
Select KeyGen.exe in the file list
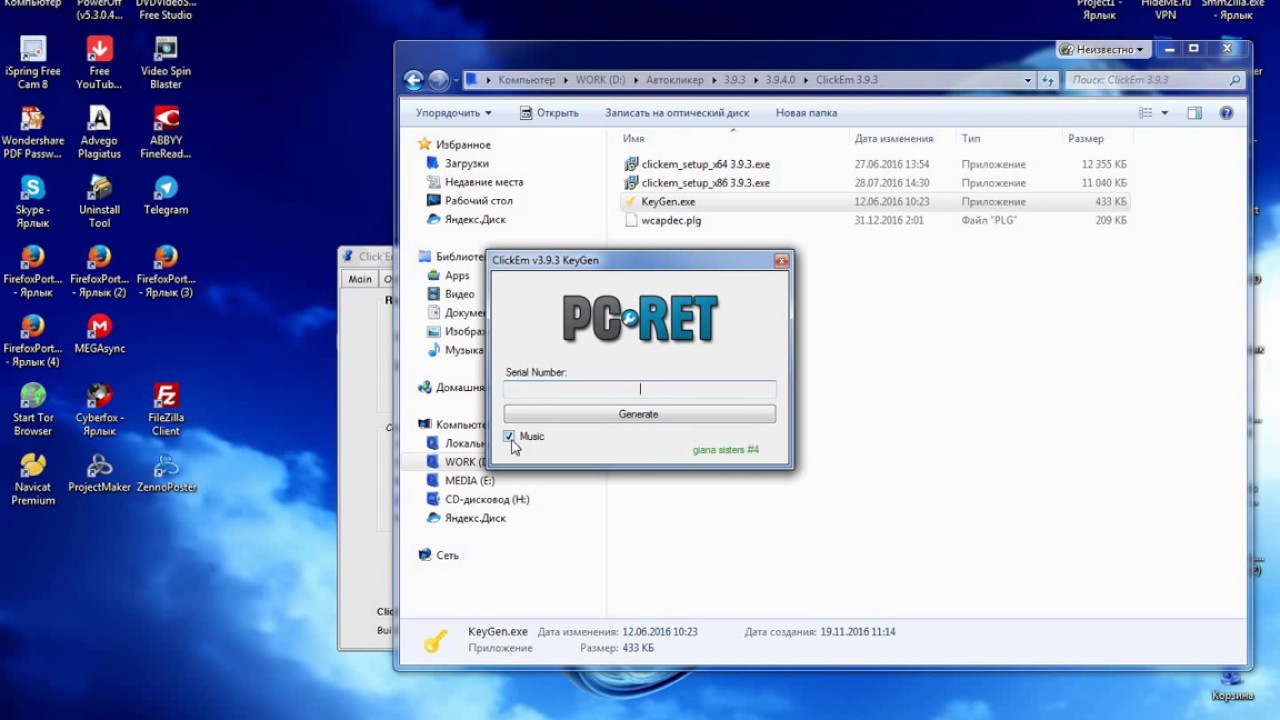[x=667, y=202]
